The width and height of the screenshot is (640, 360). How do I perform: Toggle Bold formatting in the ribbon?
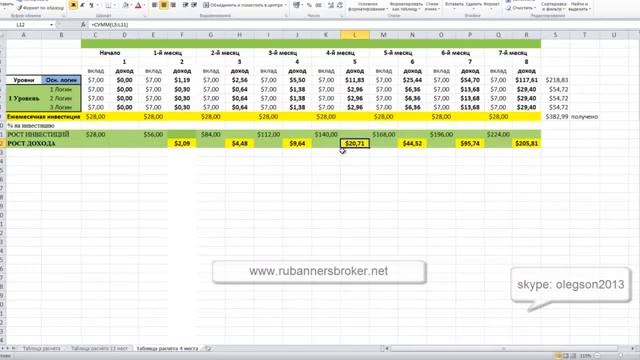pyautogui.click(x=73, y=5)
